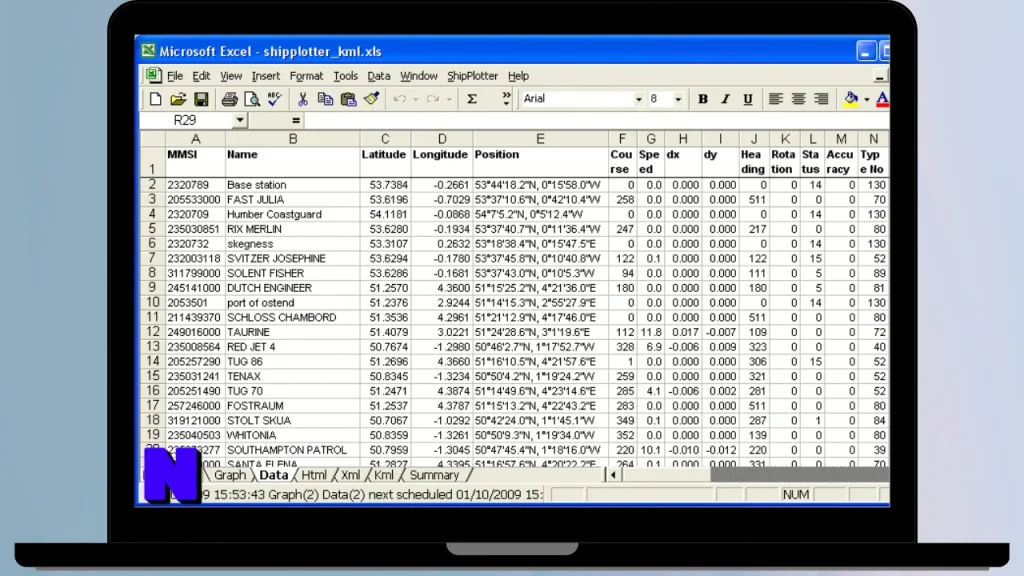Select cell containing FAST JULIA

click(292, 199)
